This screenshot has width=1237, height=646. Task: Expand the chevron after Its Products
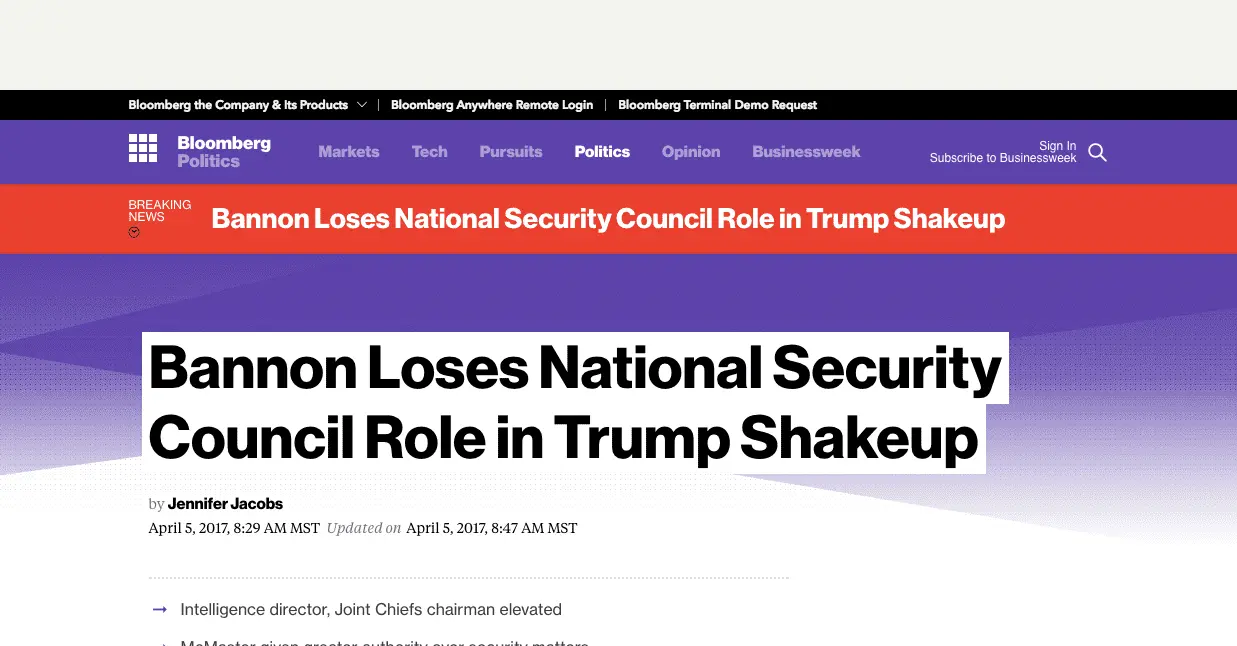click(362, 105)
